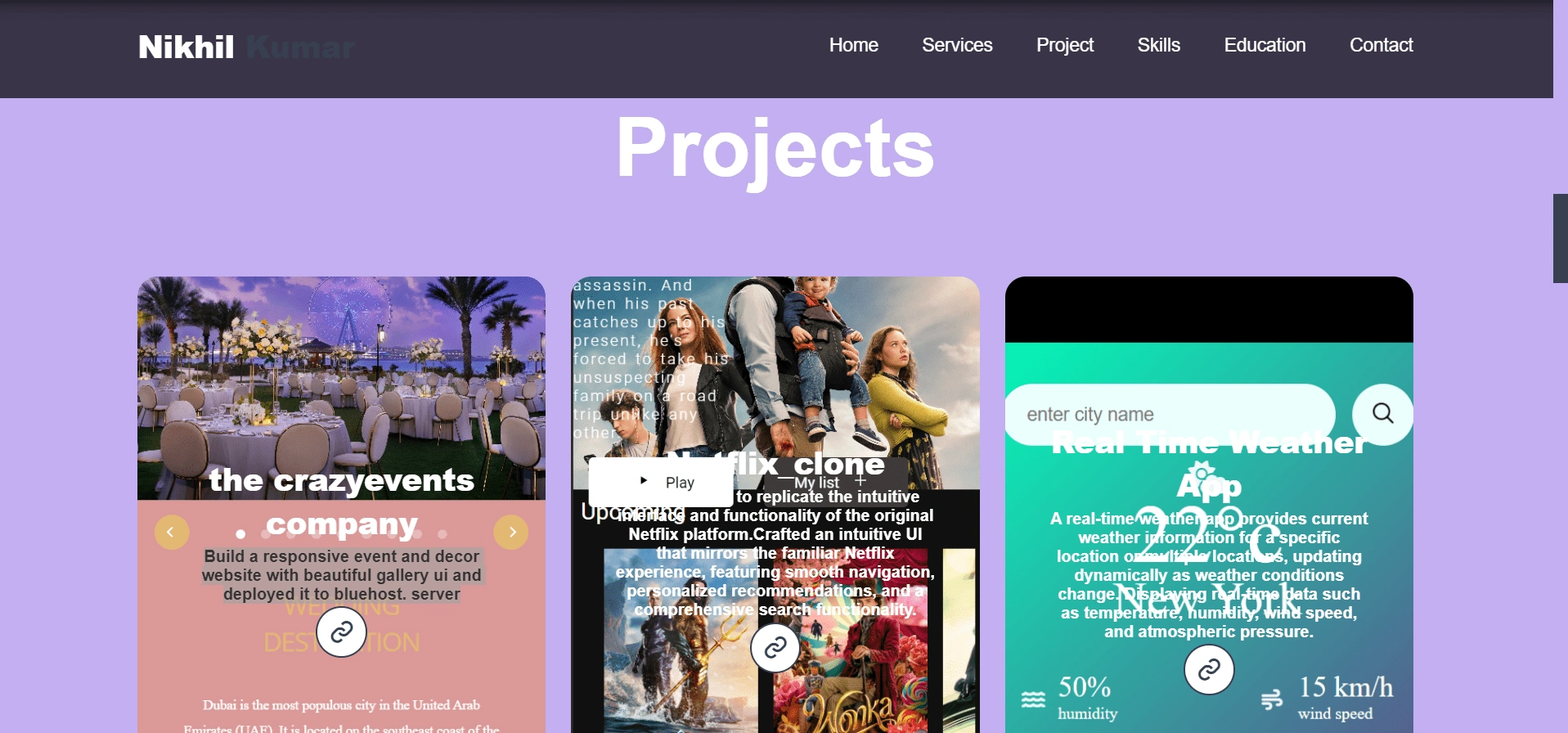
Task: Click the Play button on Netflix clone
Action: pos(661,482)
